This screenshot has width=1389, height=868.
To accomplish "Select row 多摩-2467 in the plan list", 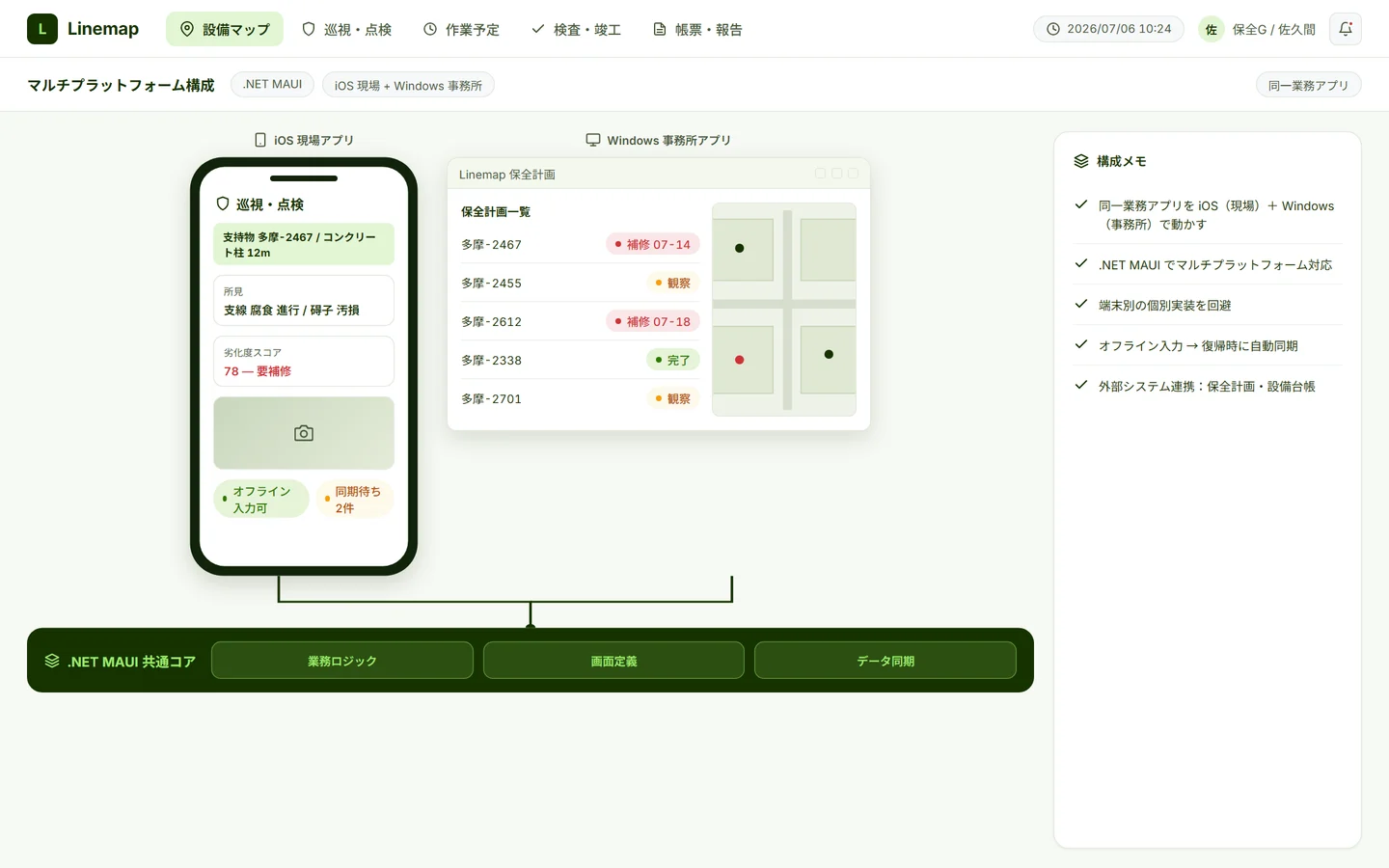I will (x=580, y=244).
